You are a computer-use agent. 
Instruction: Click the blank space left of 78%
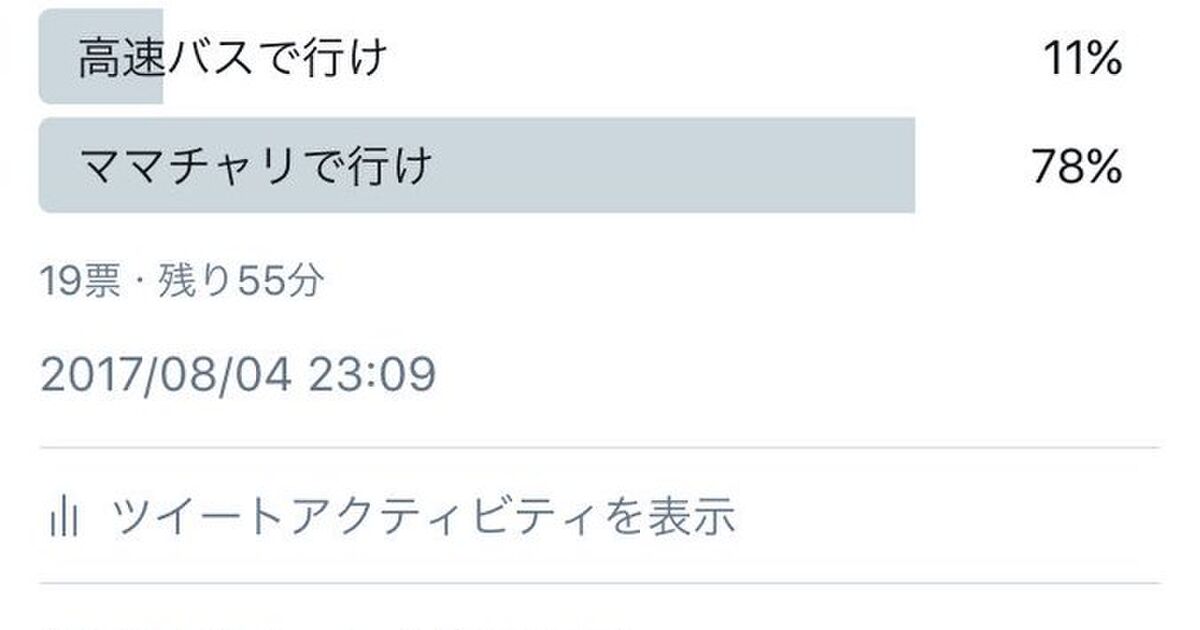click(x=970, y=166)
